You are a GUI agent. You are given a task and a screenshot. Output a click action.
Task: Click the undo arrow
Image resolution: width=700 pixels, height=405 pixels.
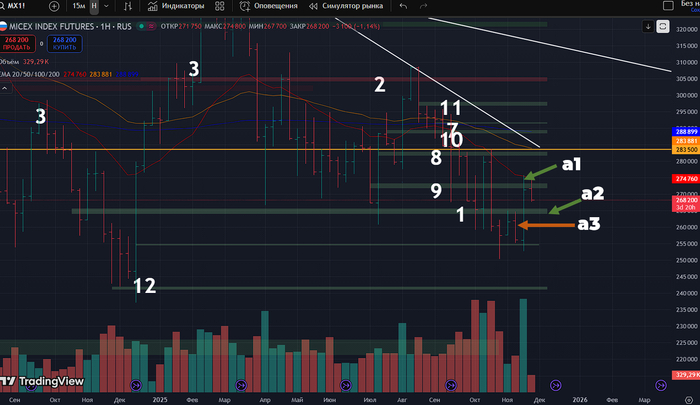[402, 6]
